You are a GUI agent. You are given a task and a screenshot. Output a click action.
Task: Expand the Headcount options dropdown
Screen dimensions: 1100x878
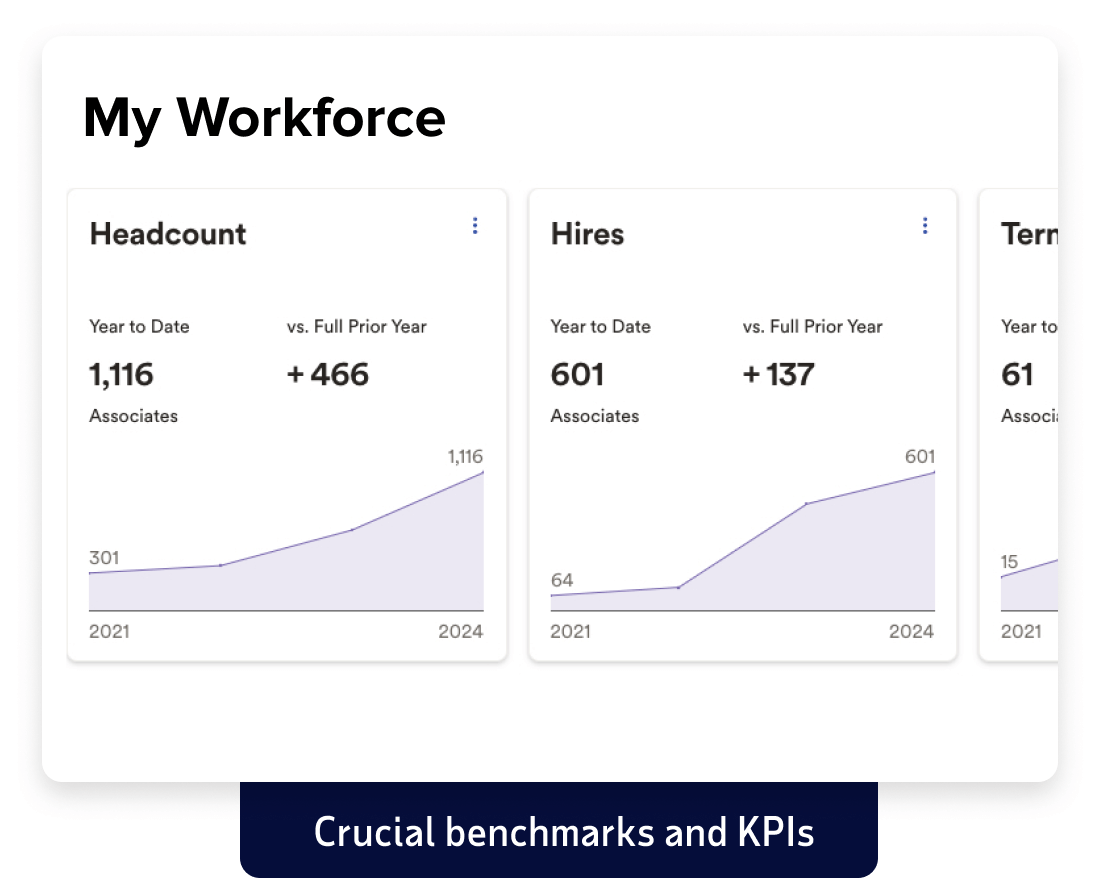[x=474, y=226]
